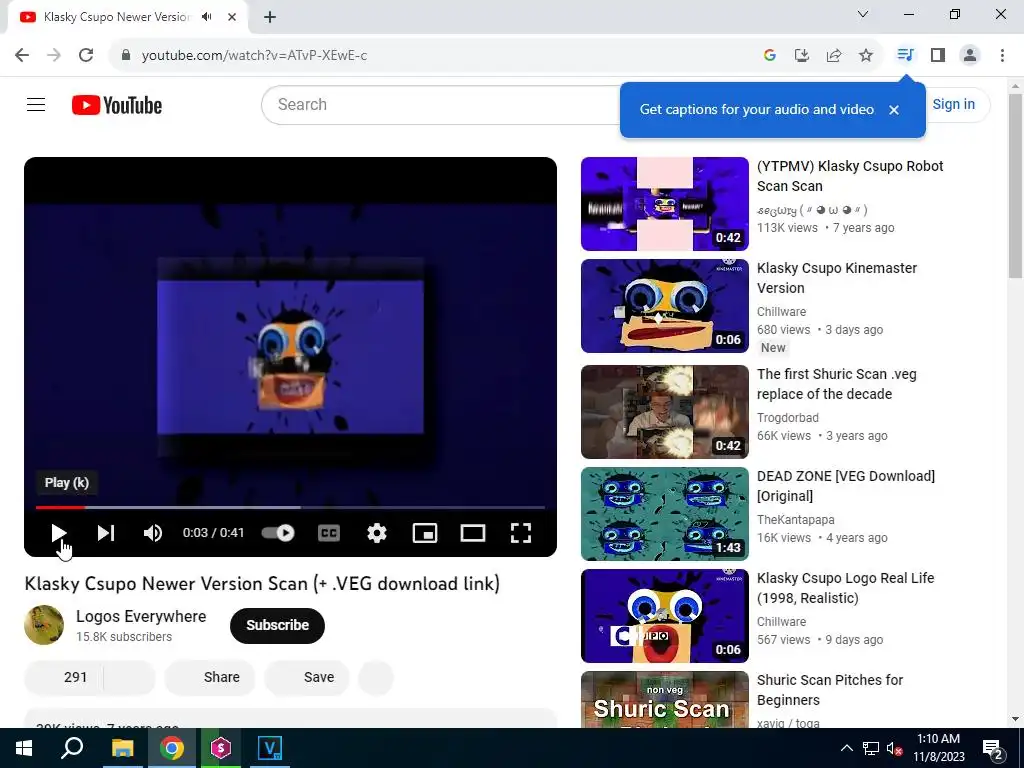
Task: Open Logos Everywhere channel avatar
Action: point(44,625)
